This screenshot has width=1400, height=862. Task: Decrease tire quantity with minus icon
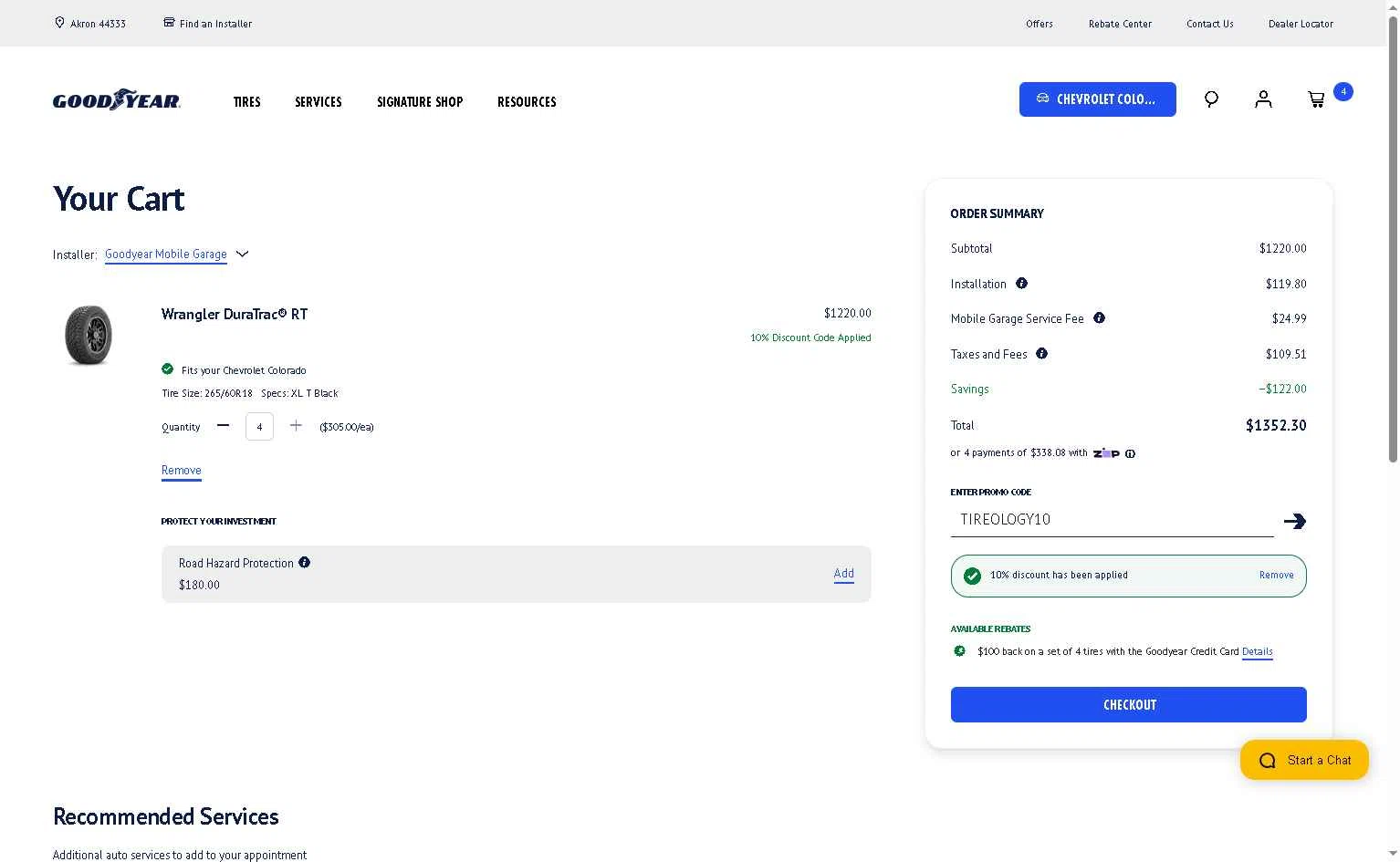(223, 426)
